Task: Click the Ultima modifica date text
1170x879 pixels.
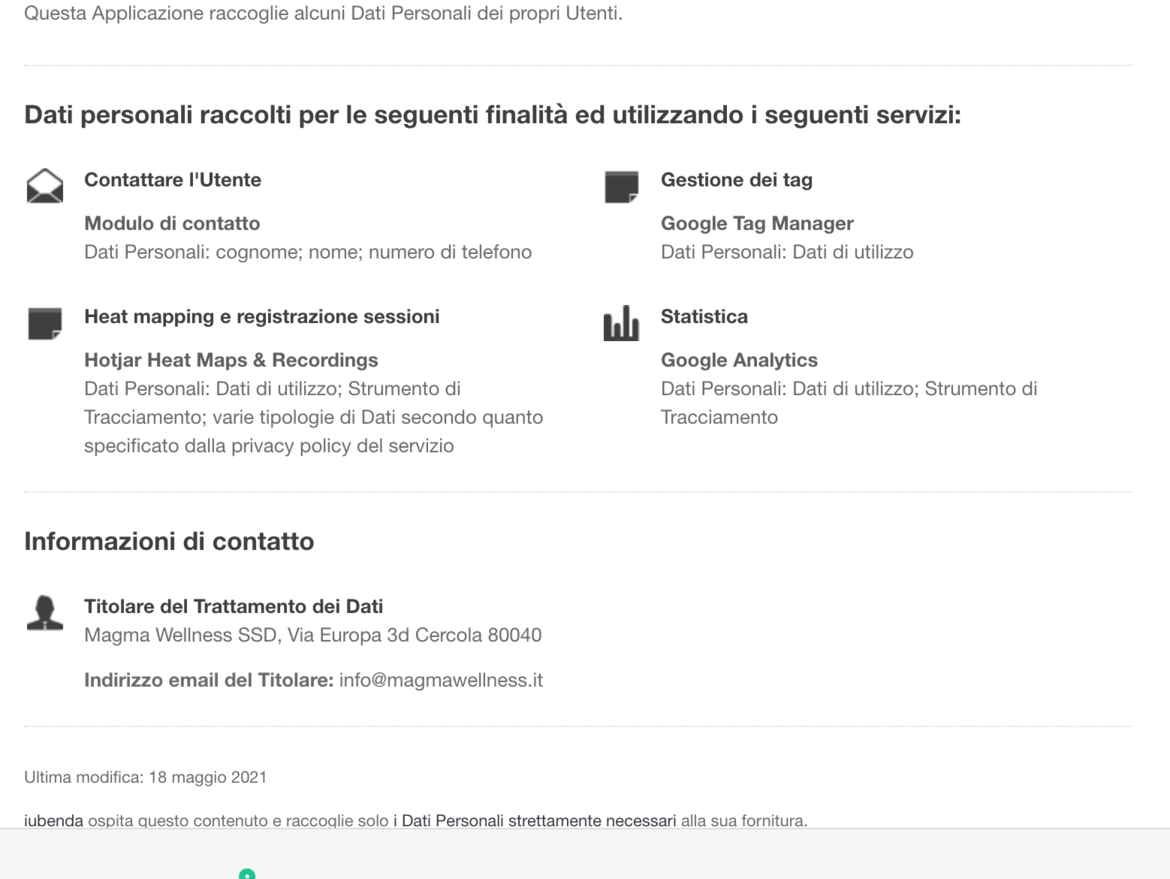Action: [146, 778]
